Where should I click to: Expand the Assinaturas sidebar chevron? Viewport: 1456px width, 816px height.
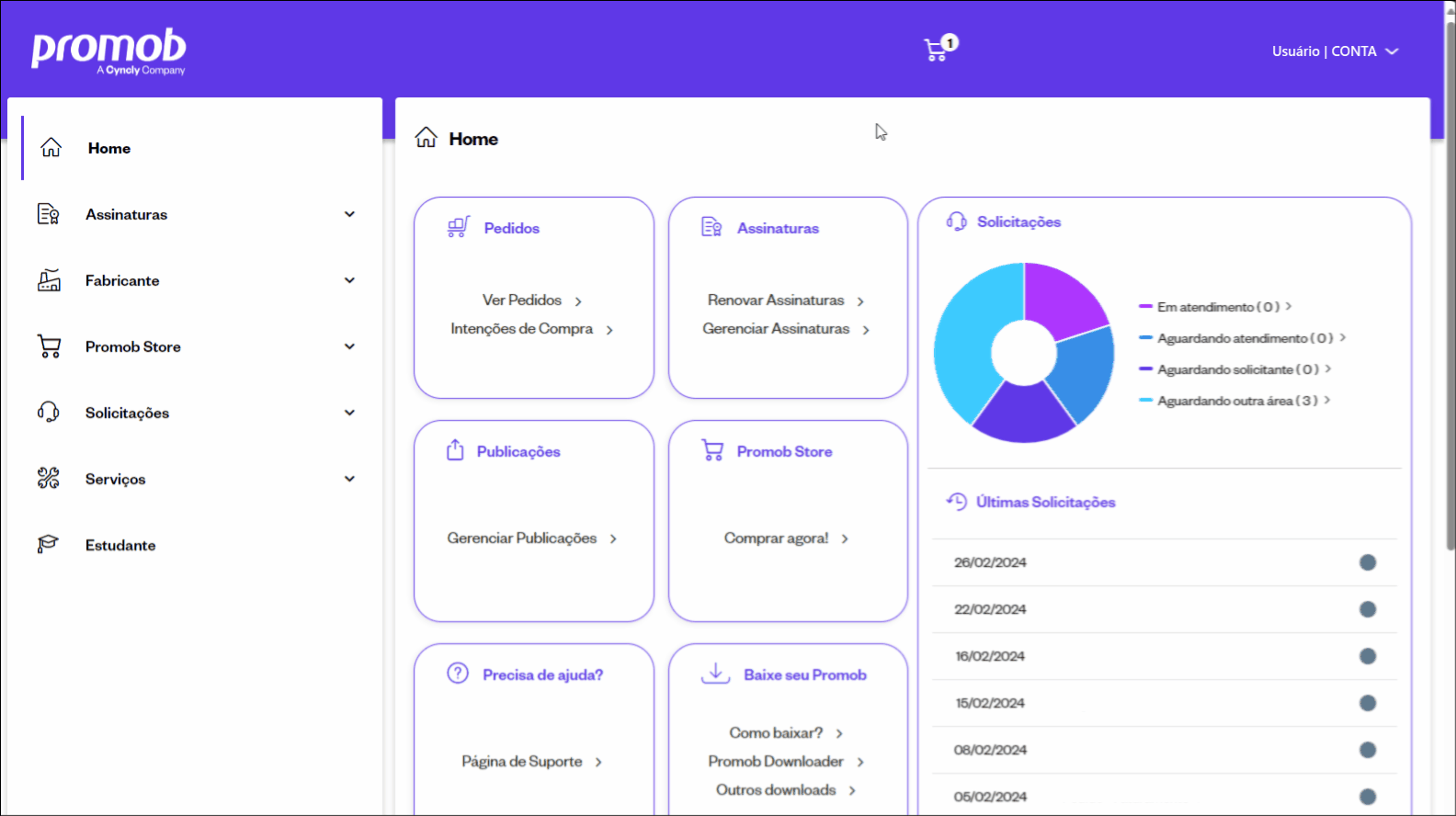coord(349,214)
